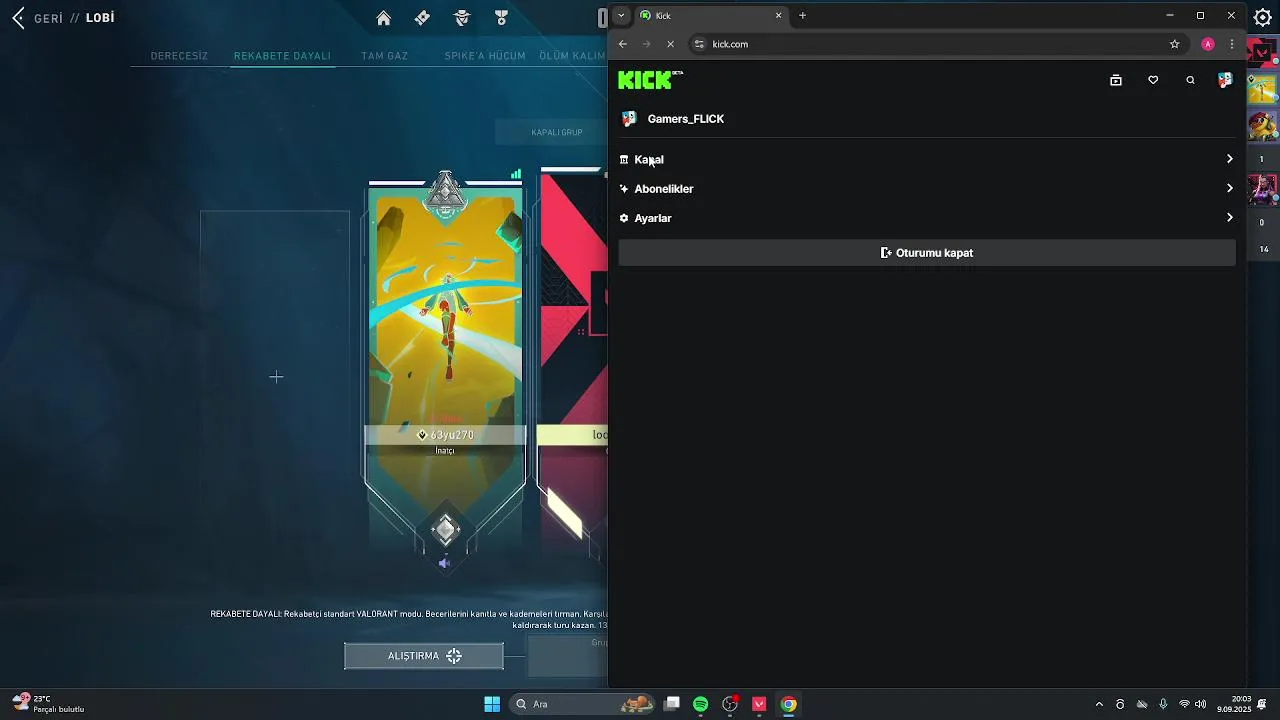
Task: Bookmark this page with the star icon
Action: [x=1175, y=44]
